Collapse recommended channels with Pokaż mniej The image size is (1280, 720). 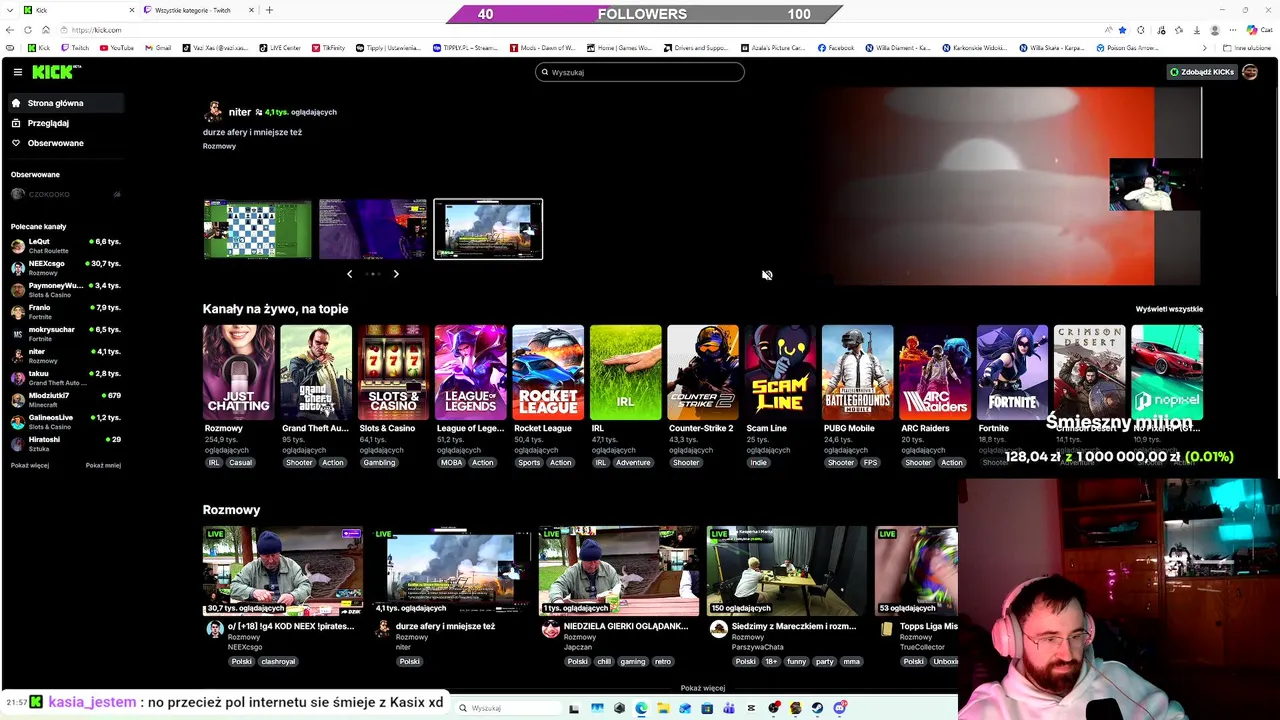103,465
